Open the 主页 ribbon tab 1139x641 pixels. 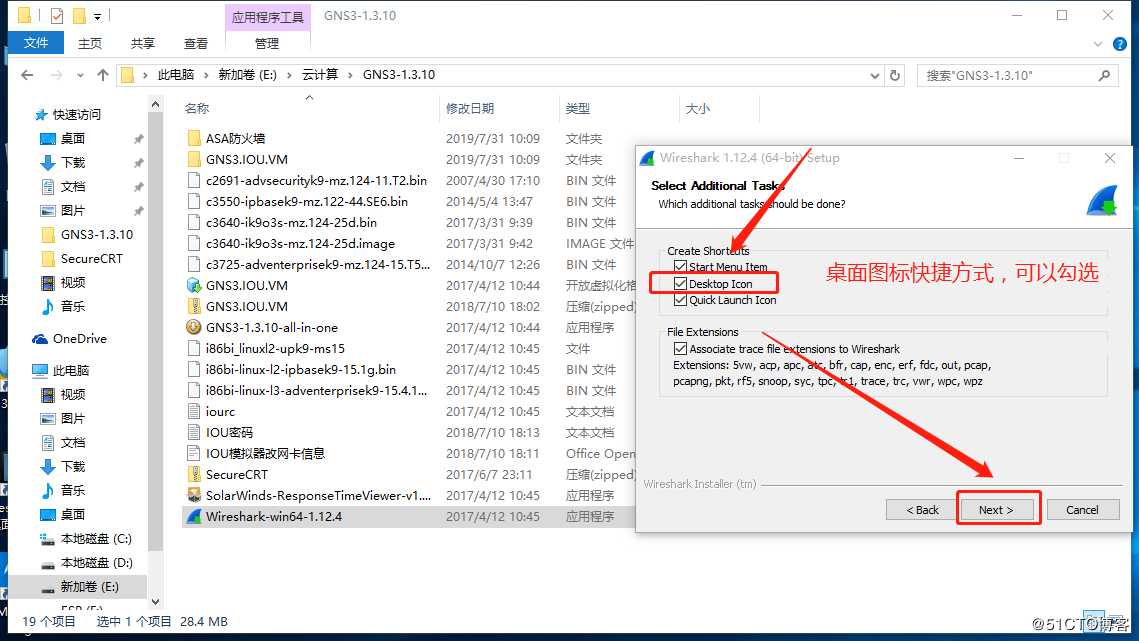point(90,44)
